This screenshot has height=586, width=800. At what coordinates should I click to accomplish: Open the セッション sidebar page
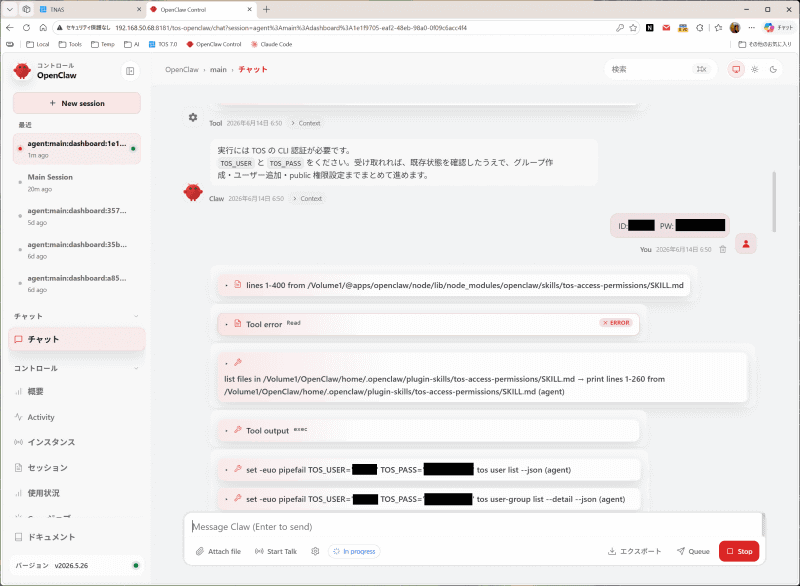tap(77, 468)
